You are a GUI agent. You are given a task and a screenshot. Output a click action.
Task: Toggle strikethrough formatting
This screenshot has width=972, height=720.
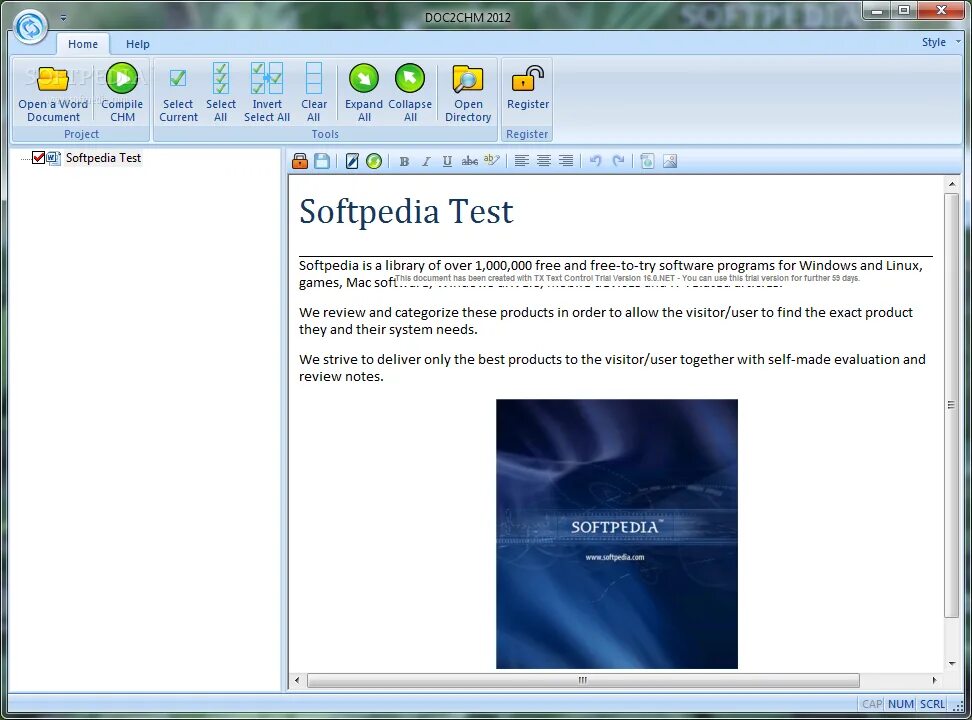click(469, 161)
